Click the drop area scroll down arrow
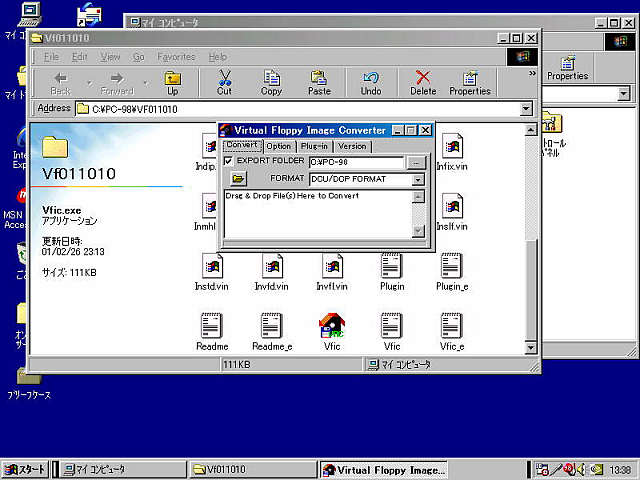Image resolution: width=640 pixels, height=480 pixels. coord(418,231)
